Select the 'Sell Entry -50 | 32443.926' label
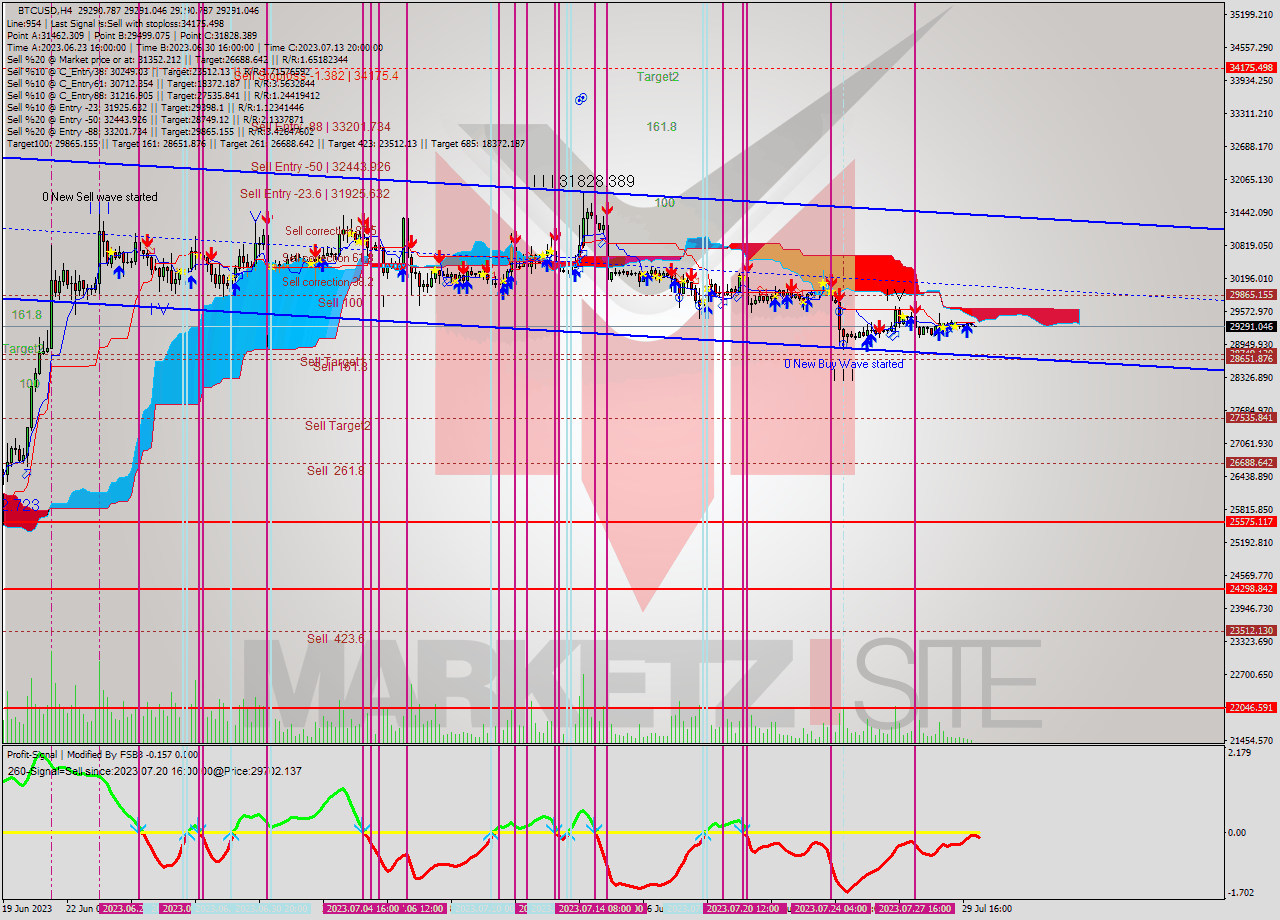 tap(321, 167)
